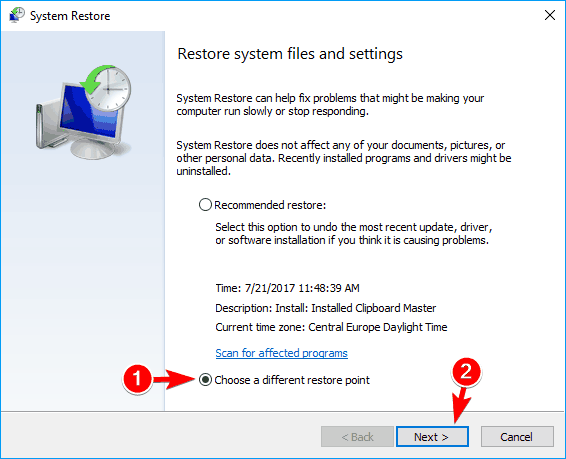Click the disabled < Back button
566x459 pixels.
357,437
